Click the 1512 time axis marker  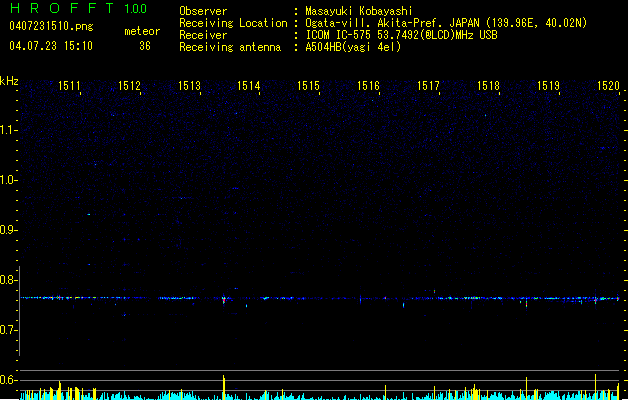130,86
